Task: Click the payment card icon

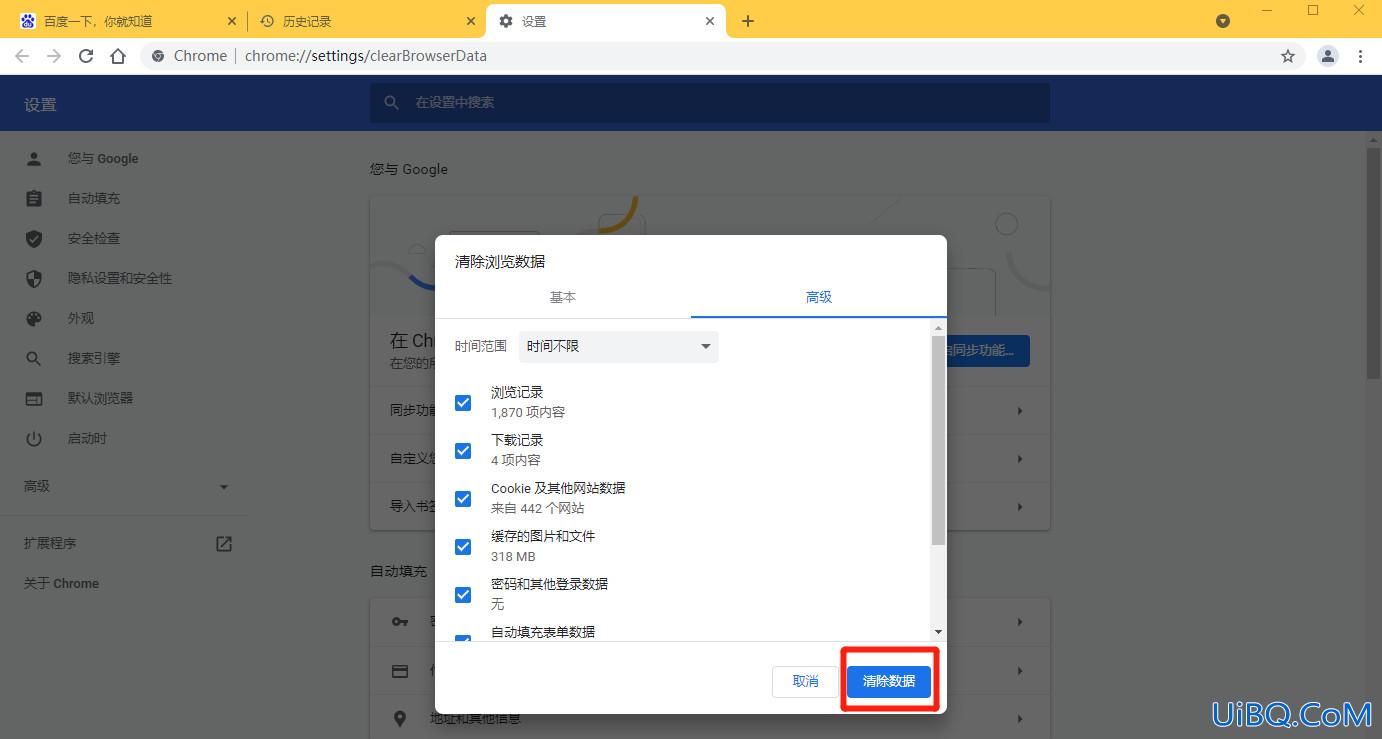Action: pyautogui.click(x=400, y=671)
